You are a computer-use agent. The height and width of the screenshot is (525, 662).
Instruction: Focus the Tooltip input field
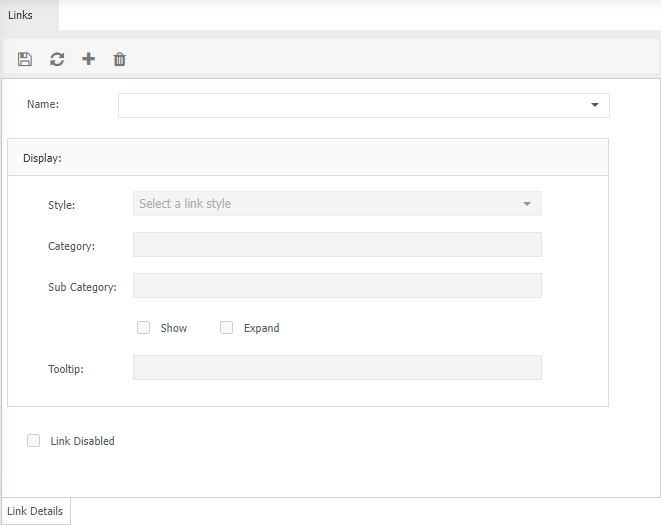[337, 368]
